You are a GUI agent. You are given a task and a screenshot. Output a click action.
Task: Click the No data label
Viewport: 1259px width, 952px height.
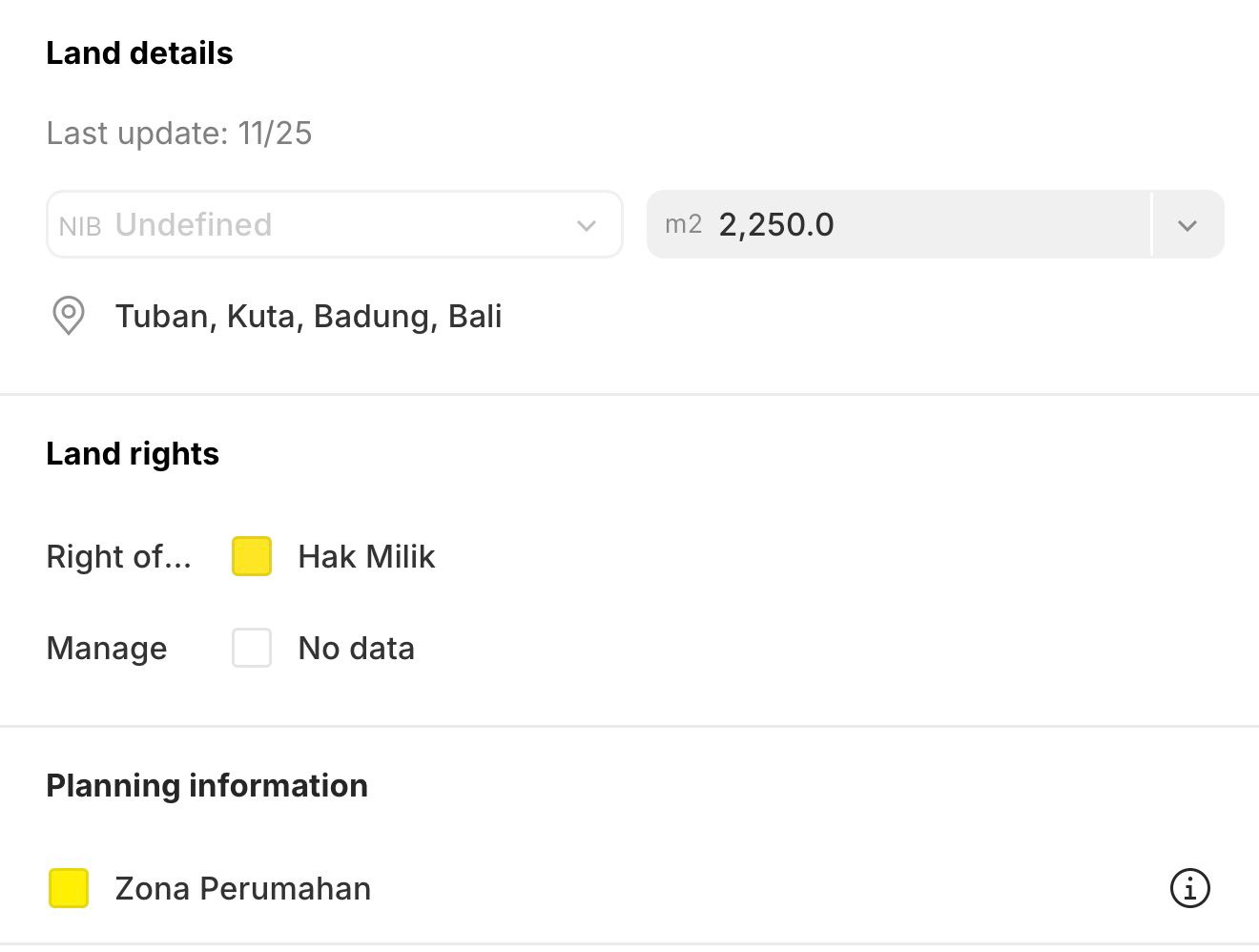[x=356, y=649]
